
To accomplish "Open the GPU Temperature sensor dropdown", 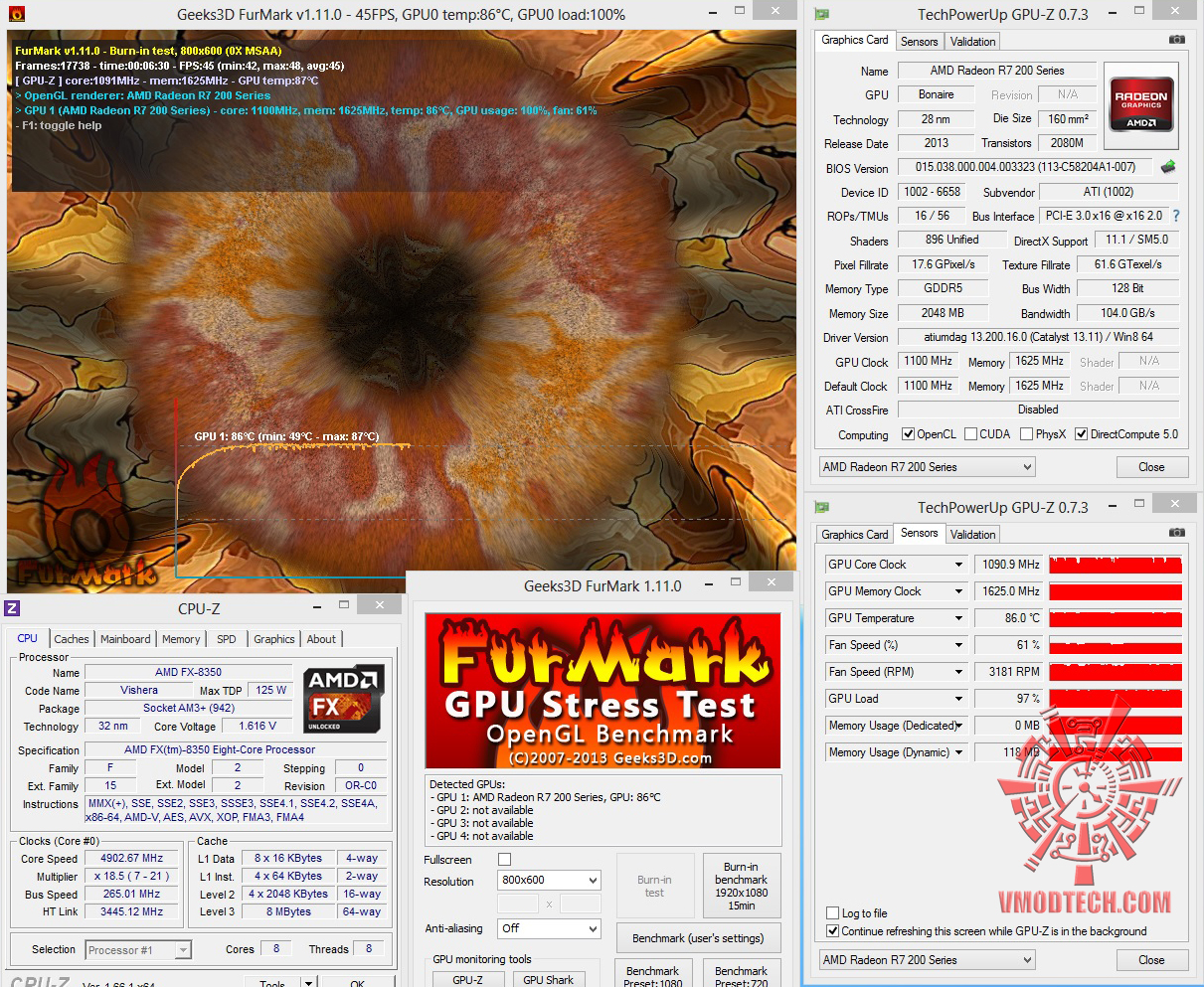I will (958, 618).
